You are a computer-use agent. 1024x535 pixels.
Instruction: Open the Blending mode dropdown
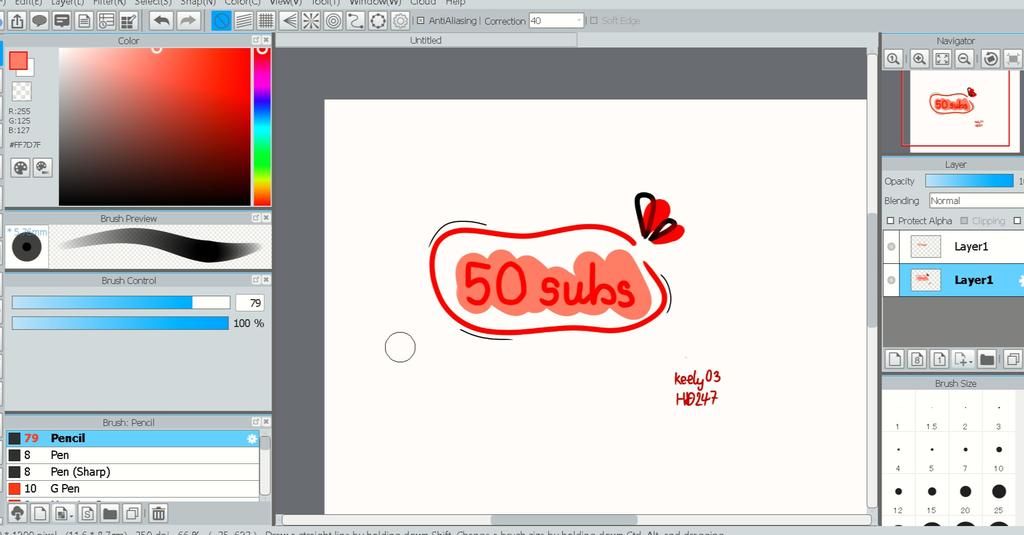click(x=976, y=201)
